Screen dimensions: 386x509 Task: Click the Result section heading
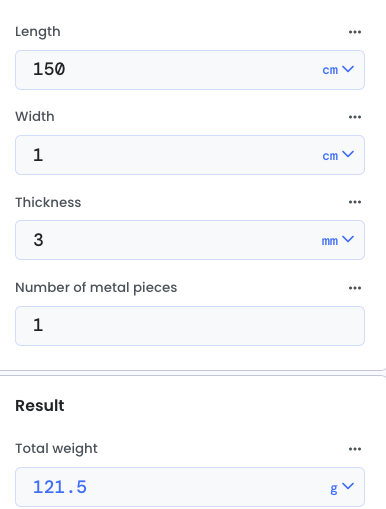[x=40, y=406]
